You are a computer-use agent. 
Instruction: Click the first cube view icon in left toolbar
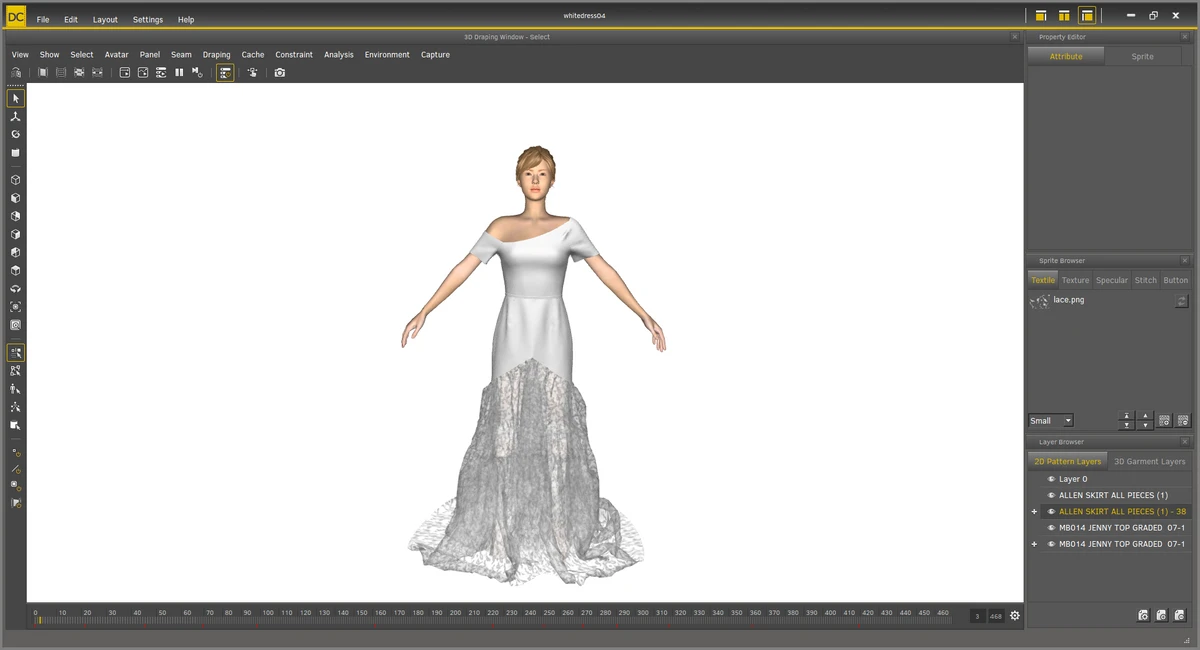(15, 180)
